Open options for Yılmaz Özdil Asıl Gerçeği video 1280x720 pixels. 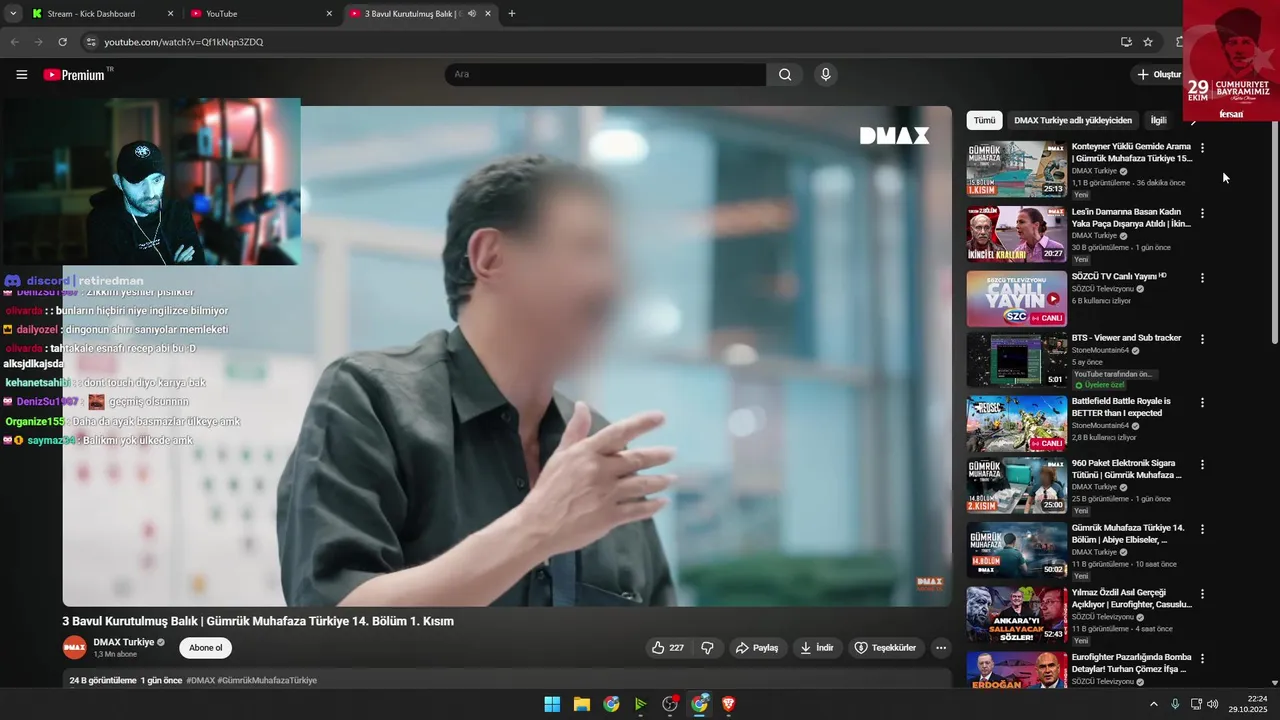(x=1202, y=594)
